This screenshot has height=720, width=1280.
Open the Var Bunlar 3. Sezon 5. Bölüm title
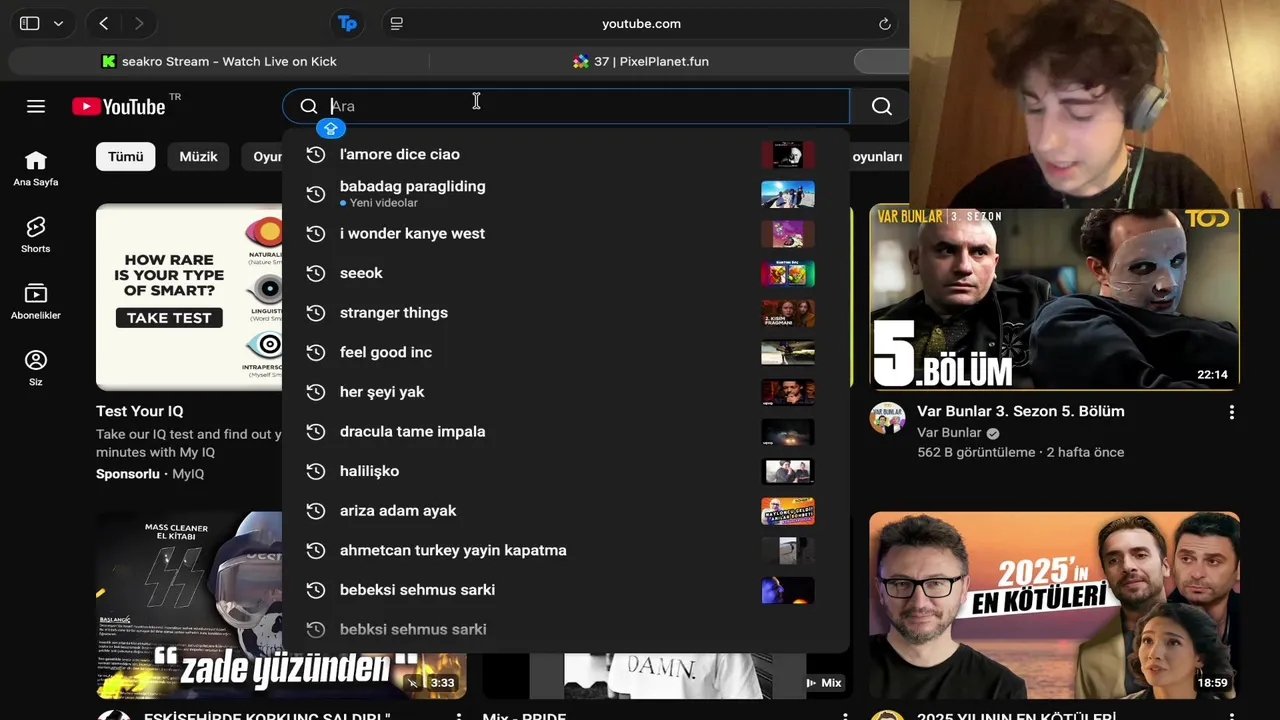point(1021,411)
